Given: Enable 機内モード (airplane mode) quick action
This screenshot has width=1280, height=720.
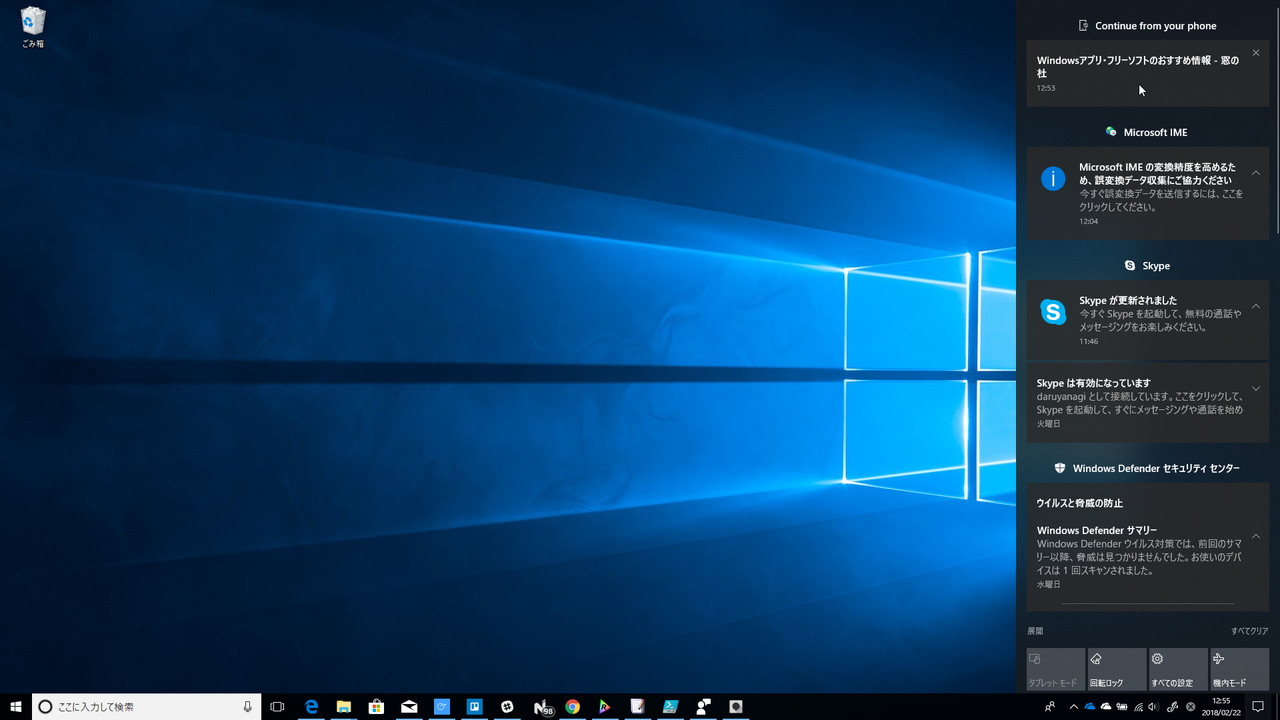Looking at the screenshot, I should 1239,669.
